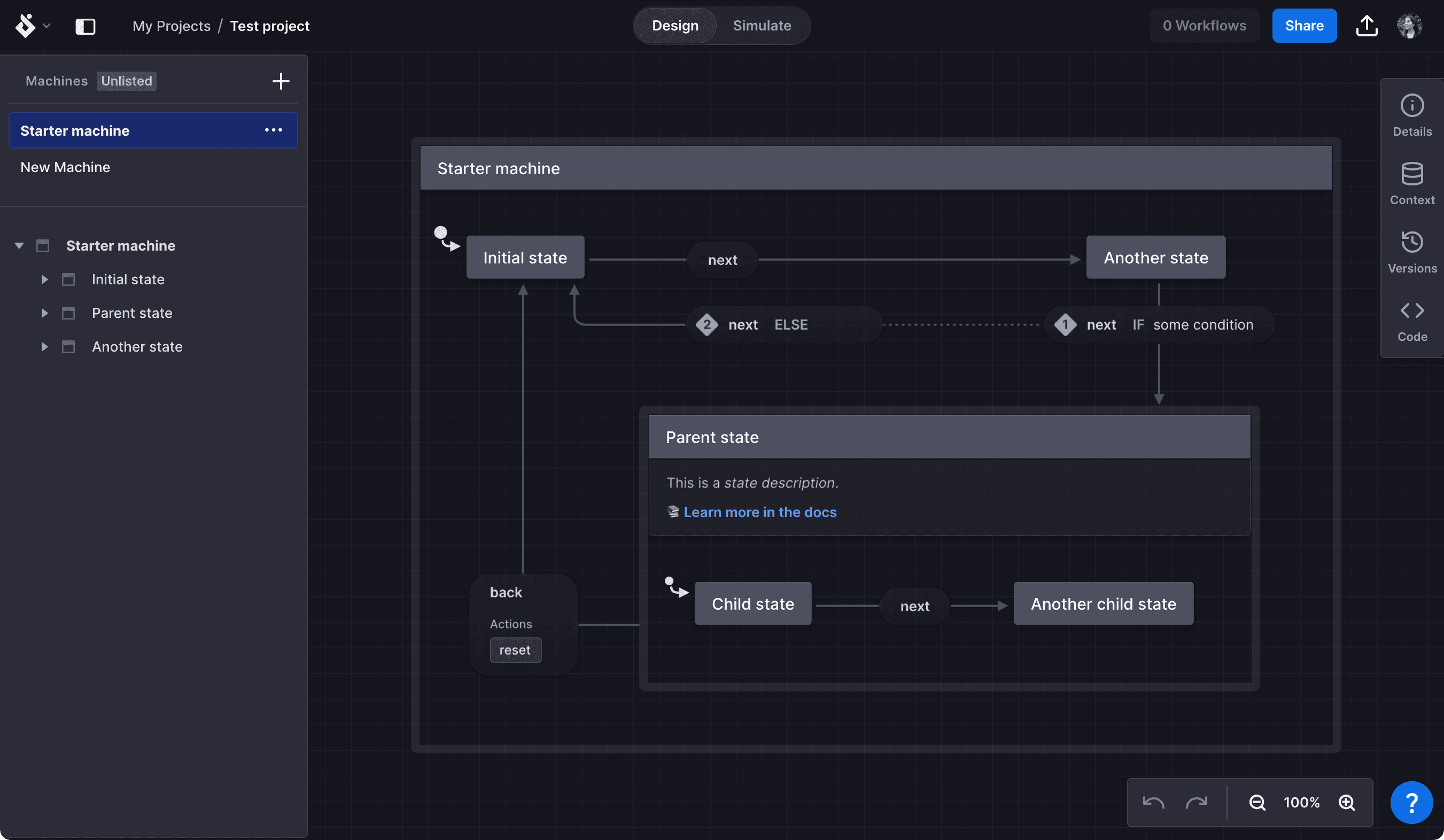1444x840 pixels.
Task: Open the Details panel icon
Action: (x=1411, y=106)
